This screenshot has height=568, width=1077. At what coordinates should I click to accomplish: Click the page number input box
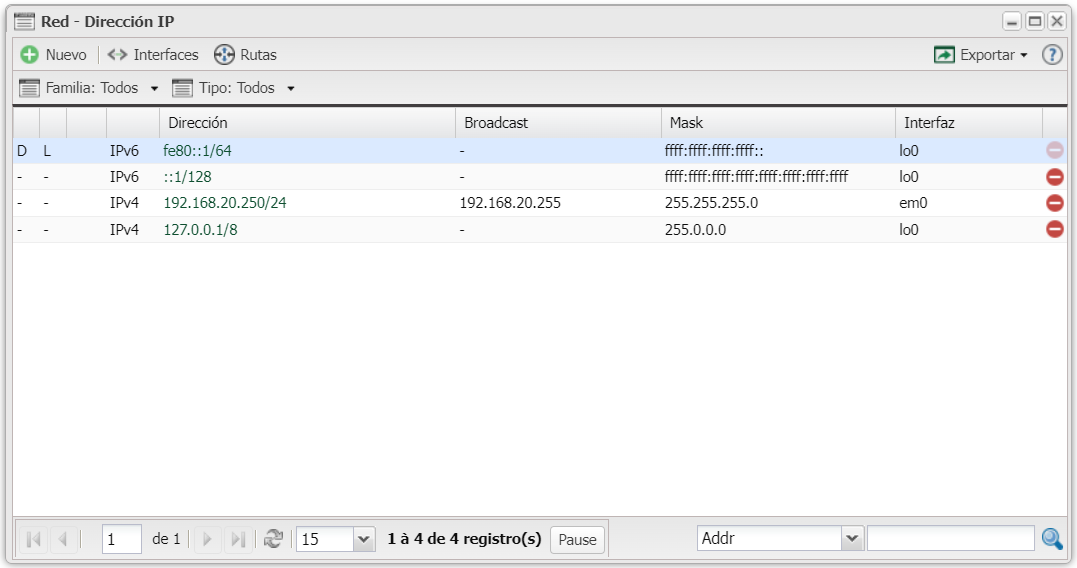coord(121,539)
